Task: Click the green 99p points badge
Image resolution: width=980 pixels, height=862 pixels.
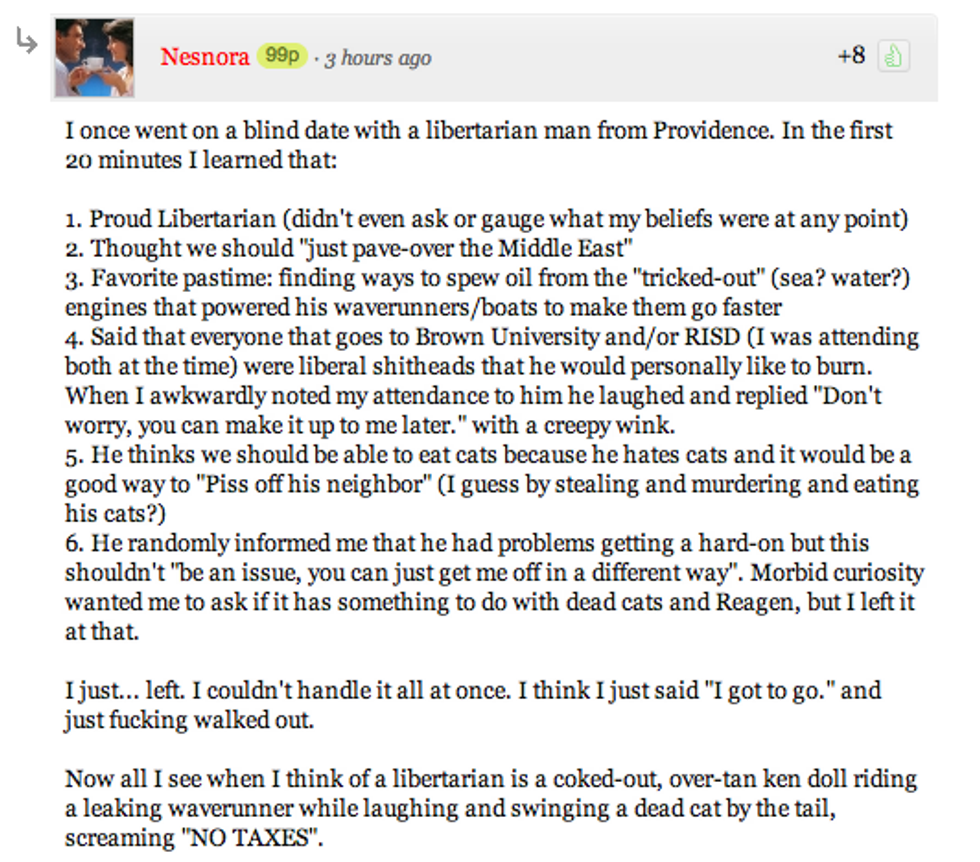Action: point(281,55)
